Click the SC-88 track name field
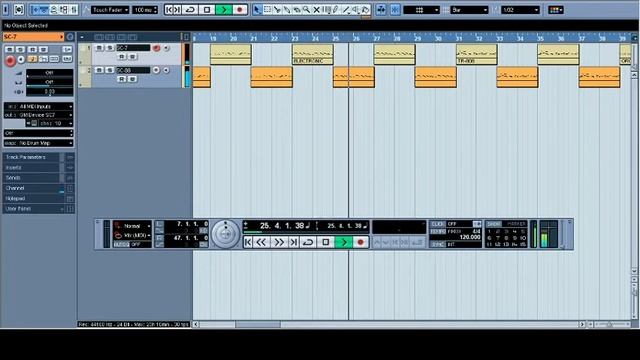 pos(133,70)
